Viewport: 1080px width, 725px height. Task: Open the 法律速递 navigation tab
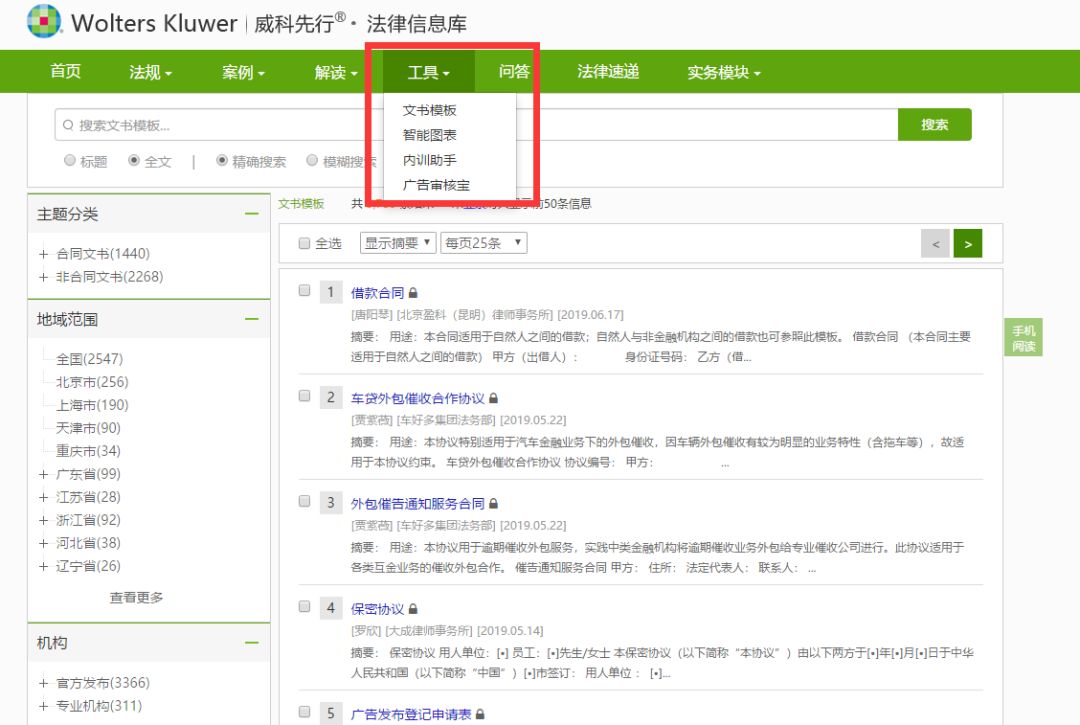coord(607,72)
